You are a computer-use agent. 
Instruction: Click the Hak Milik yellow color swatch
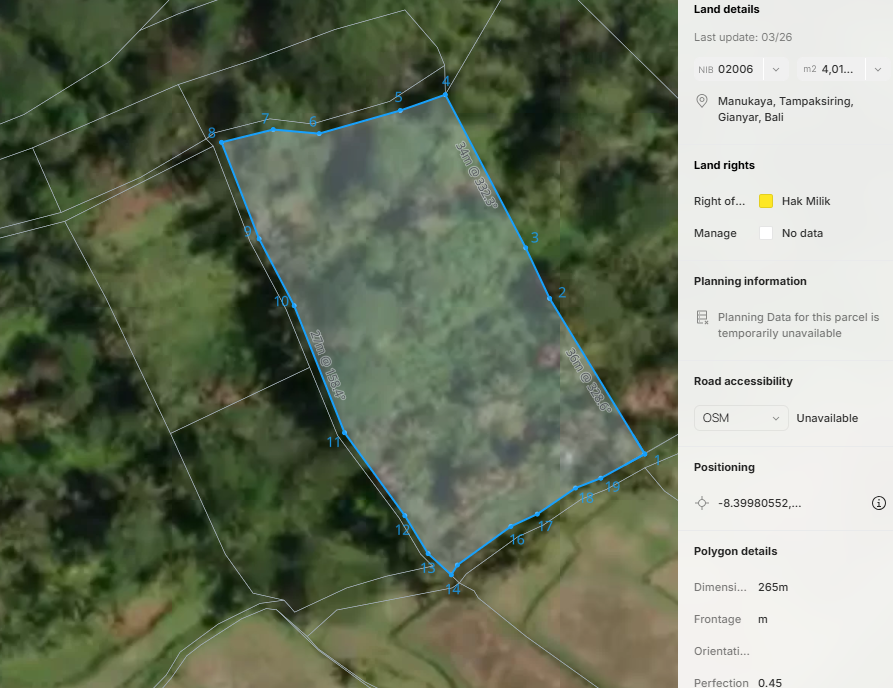[766, 201]
